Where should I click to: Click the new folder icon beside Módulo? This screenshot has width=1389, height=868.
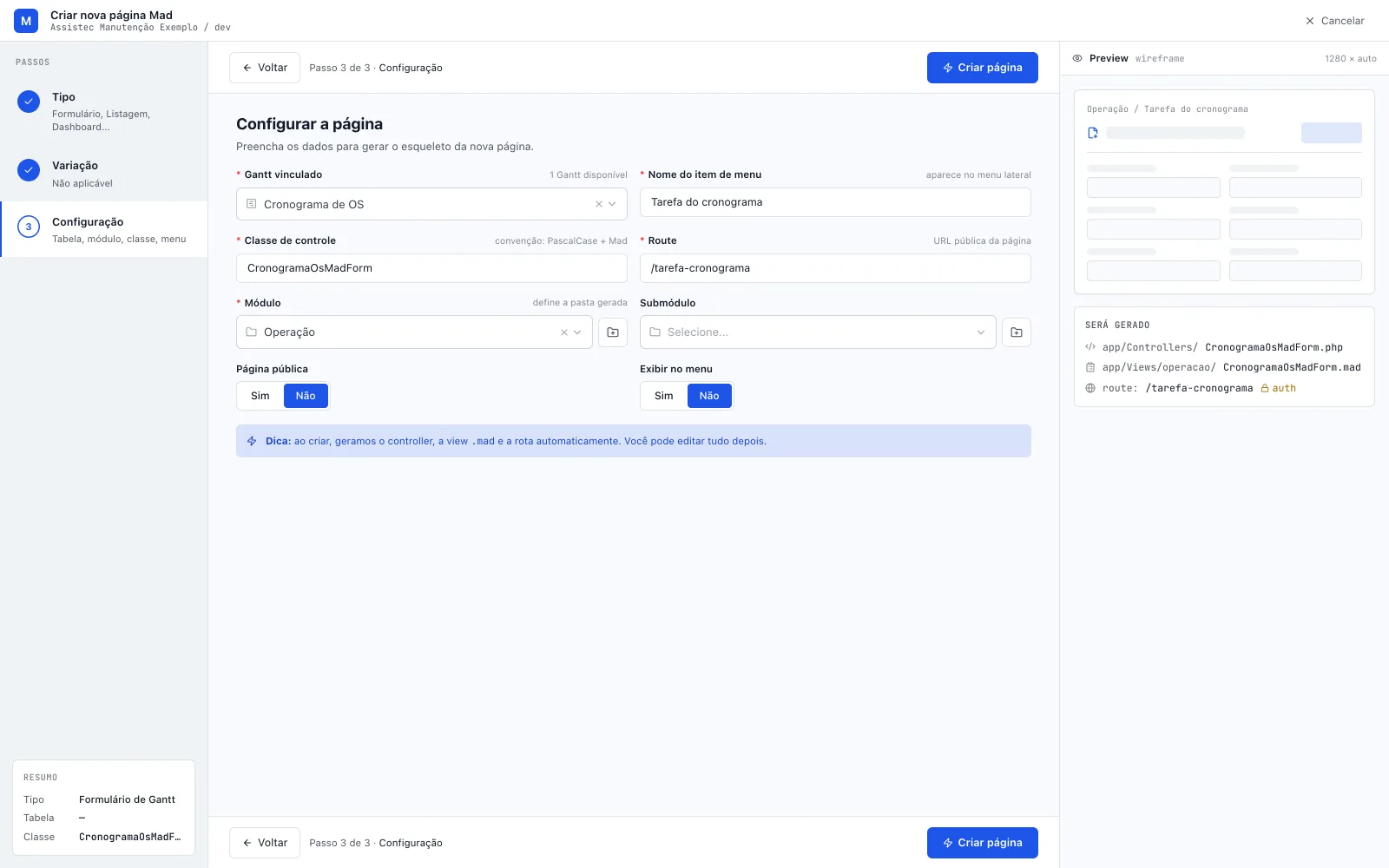(613, 332)
